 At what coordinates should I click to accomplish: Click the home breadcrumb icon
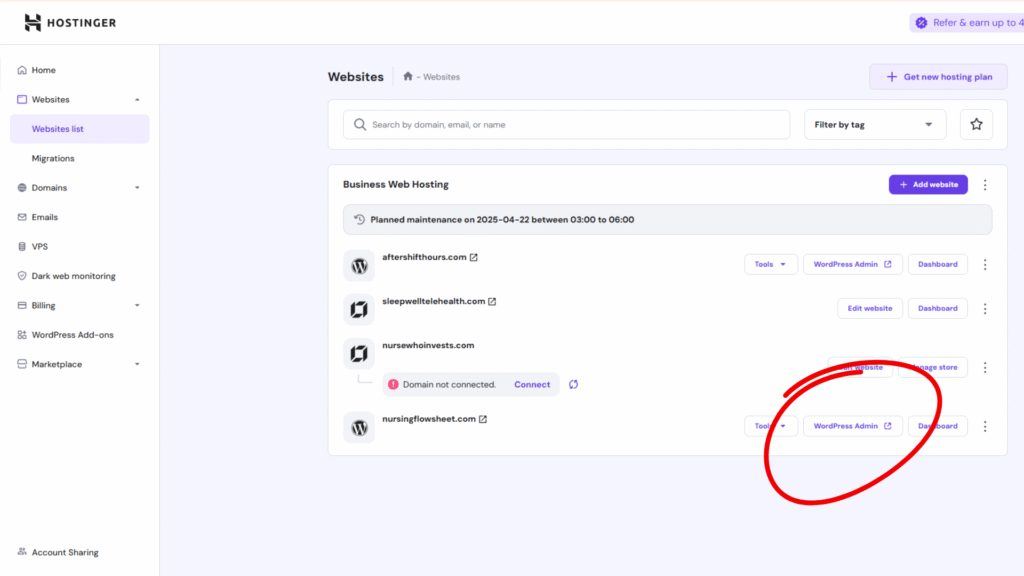point(408,76)
